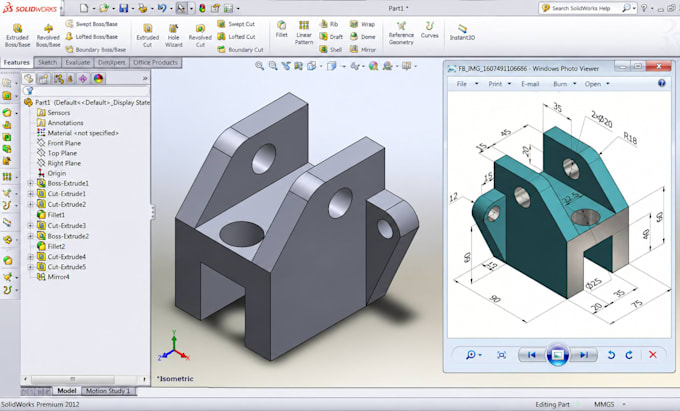Select Swept Cut command

click(x=236, y=24)
